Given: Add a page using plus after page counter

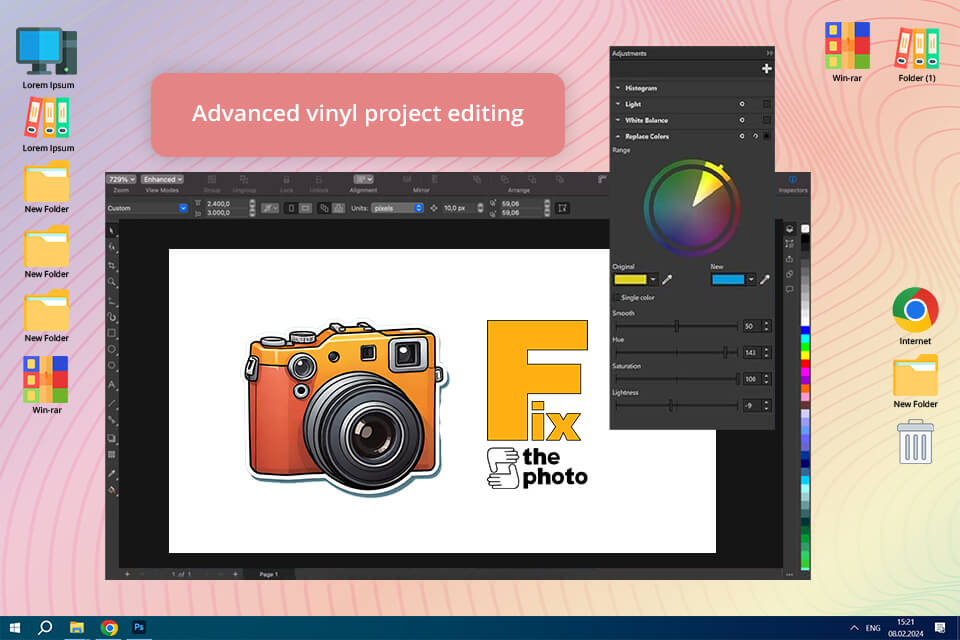Looking at the screenshot, I should pos(235,574).
